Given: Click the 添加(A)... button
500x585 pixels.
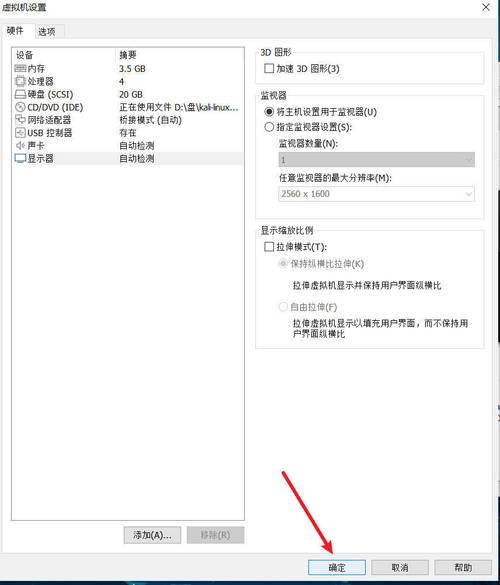Looking at the screenshot, I should [x=152, y=535].
